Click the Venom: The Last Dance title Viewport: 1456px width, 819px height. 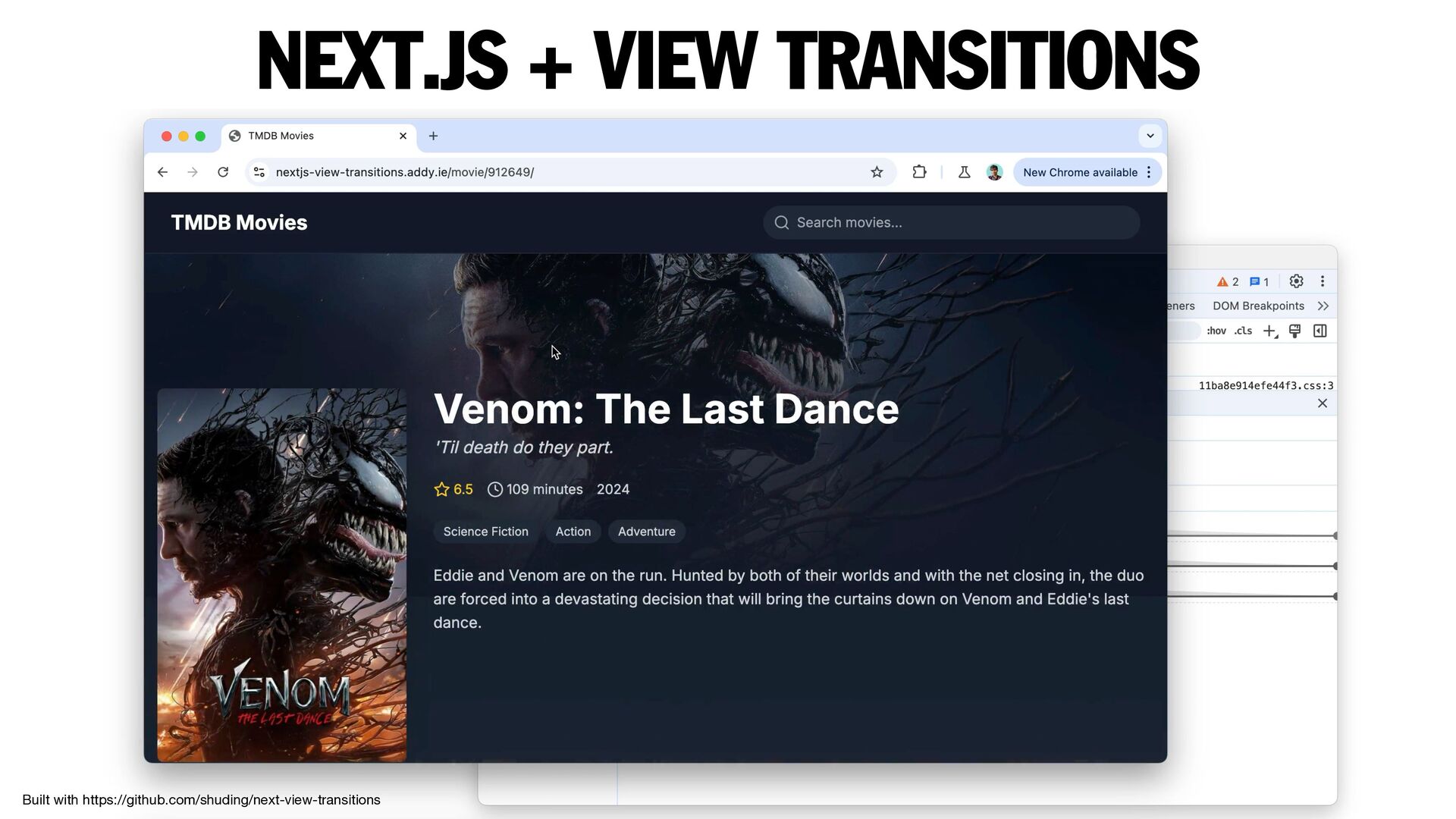(666, 409)
